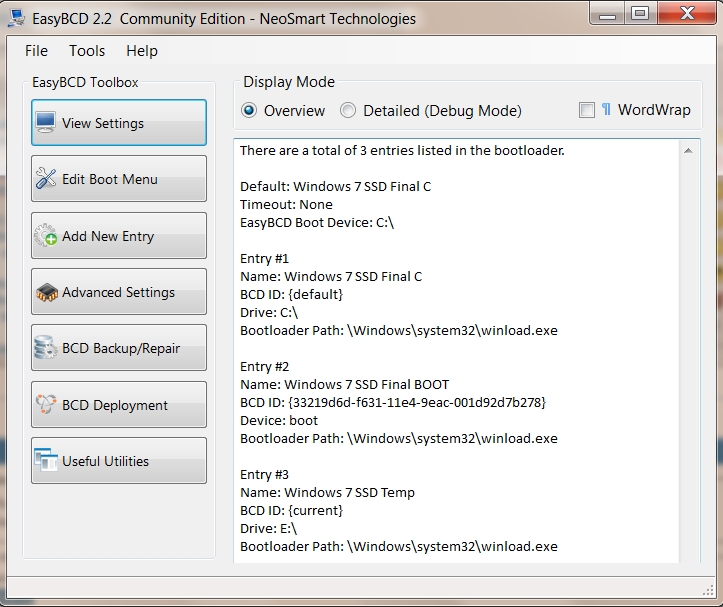
Task: Click the 'EasyBCD Boot Device: C:\' line
Action: pyautogui.click(x=317, y=222)
